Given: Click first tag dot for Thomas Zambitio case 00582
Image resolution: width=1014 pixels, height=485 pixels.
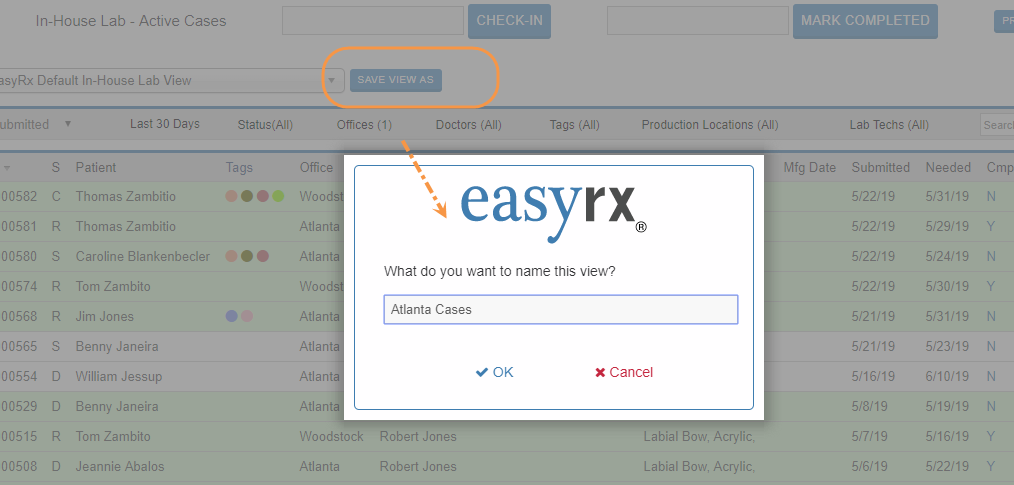Looking at the screenshot, I should [x=232, y=196].
